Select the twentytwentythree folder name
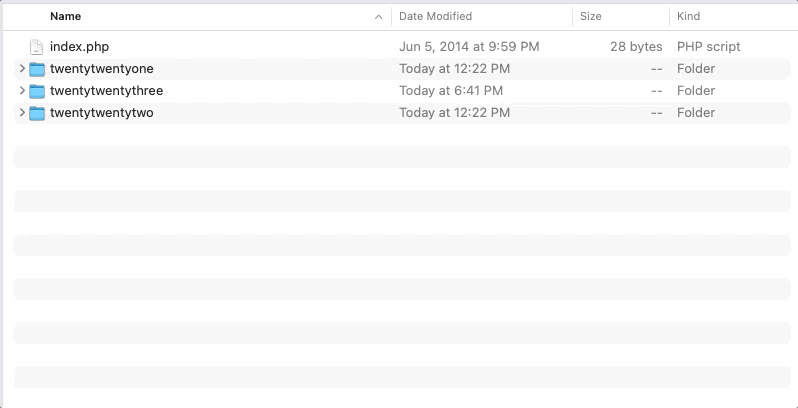The height and width of the screenshot is (408, 798). pyautogui.click(x=106, y=91)
